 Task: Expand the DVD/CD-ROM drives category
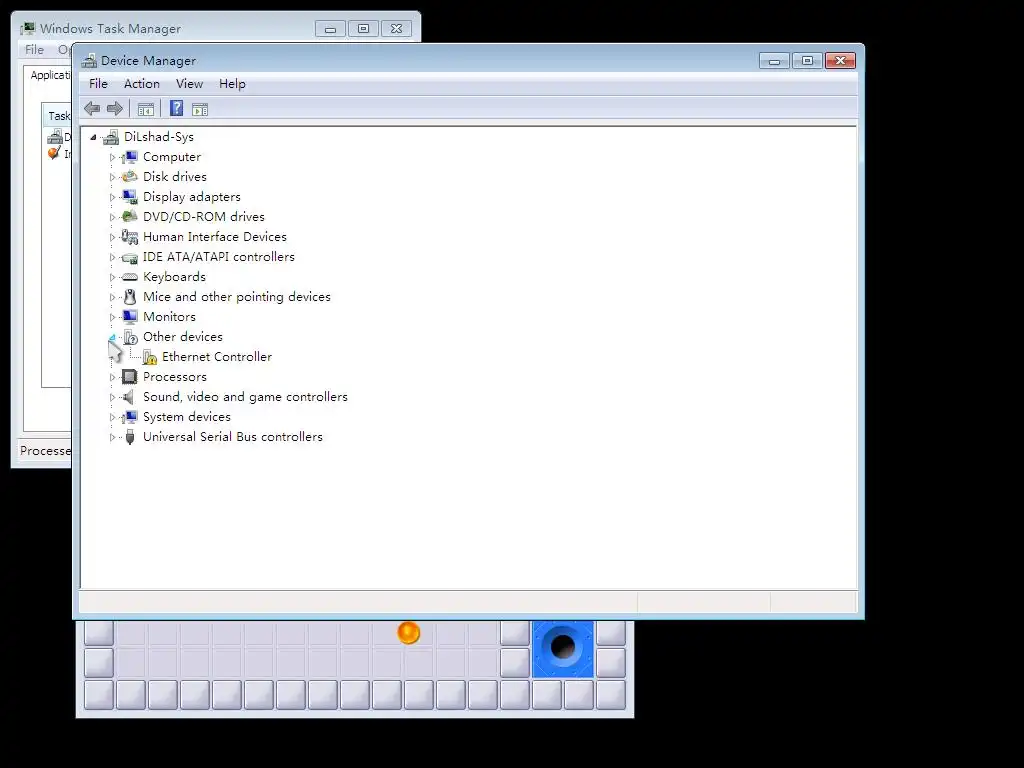click(112, 217)
